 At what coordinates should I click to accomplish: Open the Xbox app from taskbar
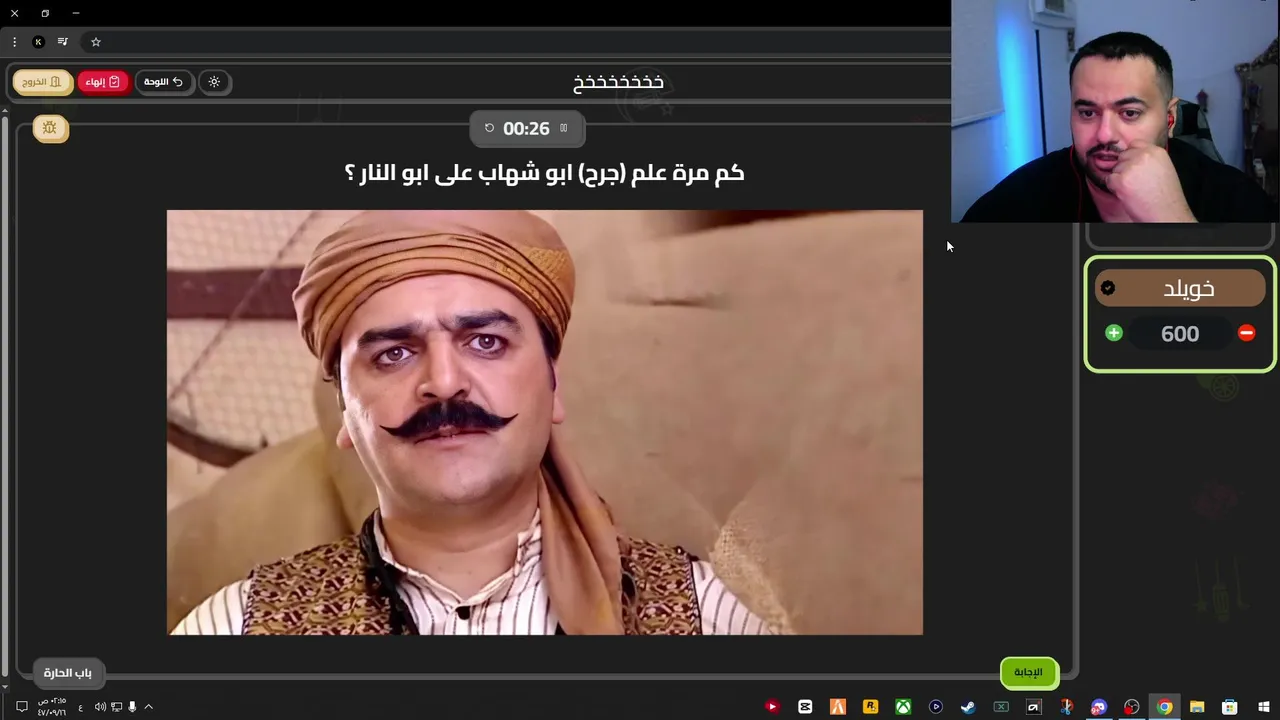coord(903,707)
